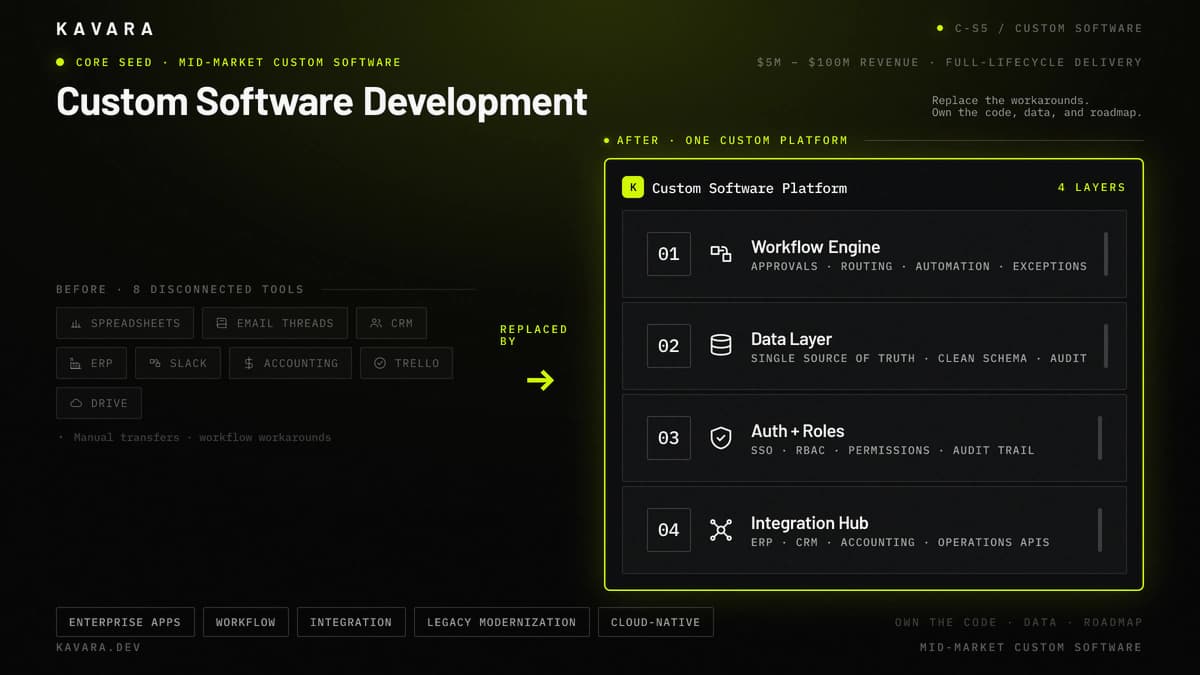This screenshot has height=675, width=1200.
Task: Click C-S5 / CUSTOM SOFTWARE label
Action: click(1048, 28)
